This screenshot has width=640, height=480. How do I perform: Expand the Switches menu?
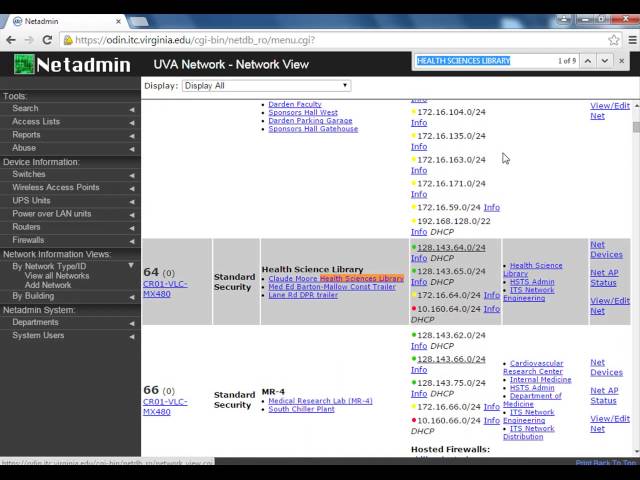70,174
